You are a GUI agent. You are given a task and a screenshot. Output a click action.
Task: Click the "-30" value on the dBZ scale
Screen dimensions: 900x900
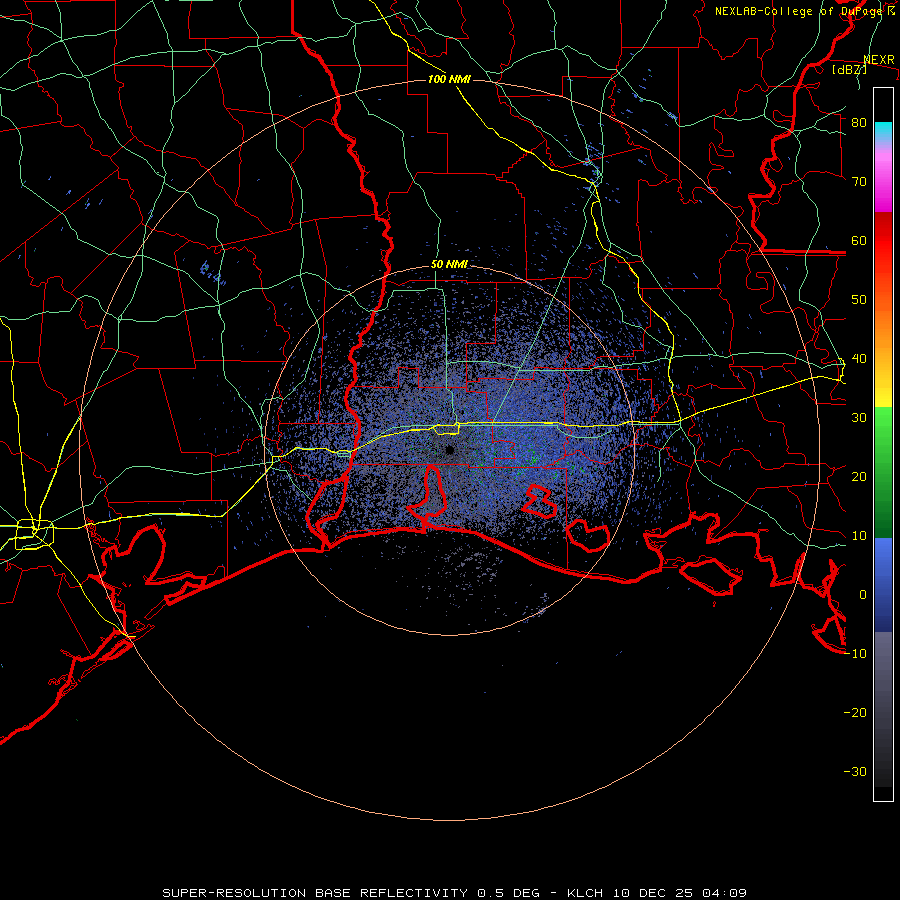[x=855, y=771]
